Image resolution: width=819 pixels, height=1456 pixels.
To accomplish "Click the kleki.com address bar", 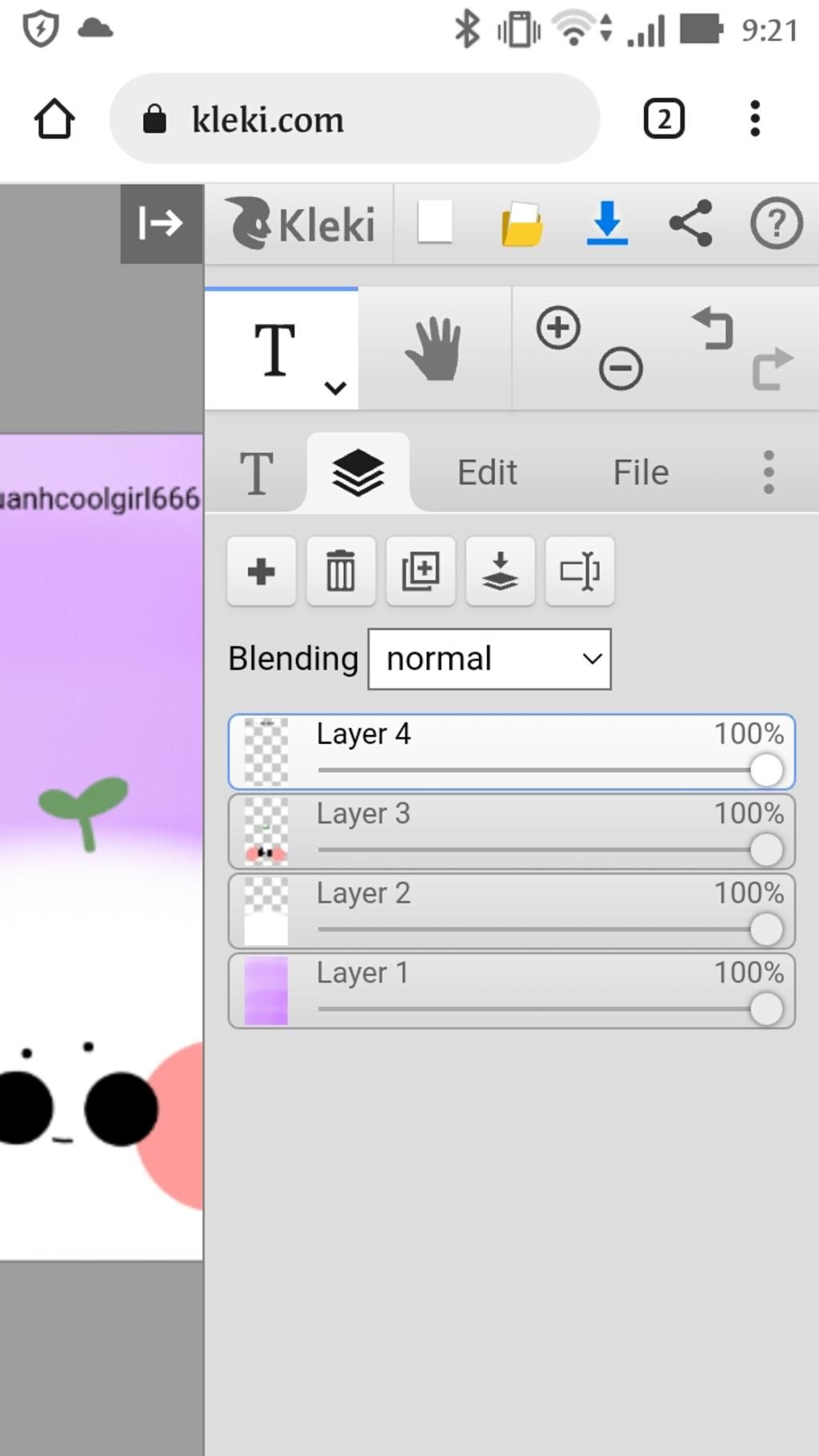I will tap(354, 119).
